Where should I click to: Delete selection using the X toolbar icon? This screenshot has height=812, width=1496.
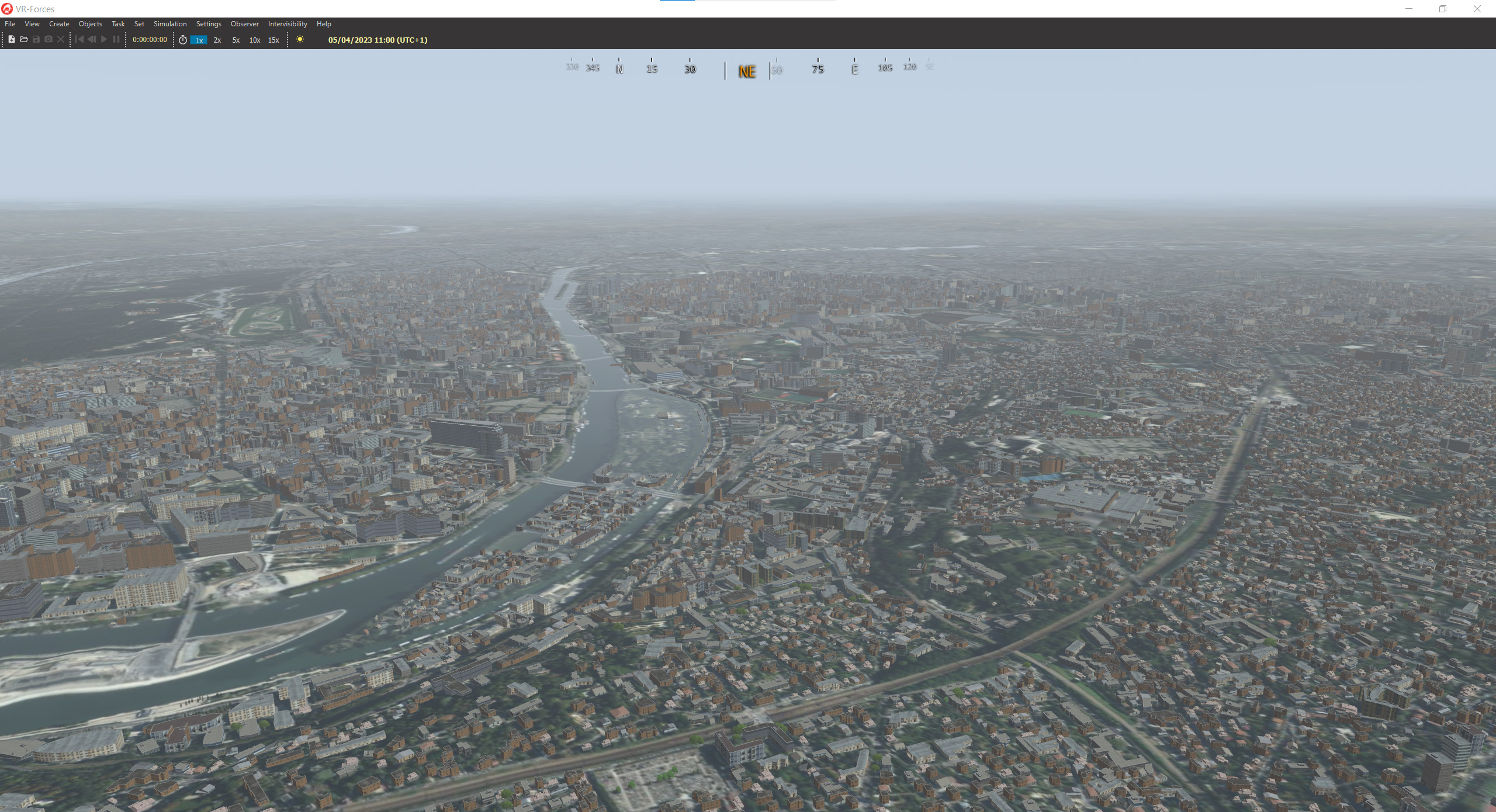pyautogui.click(x=61, y=39)
